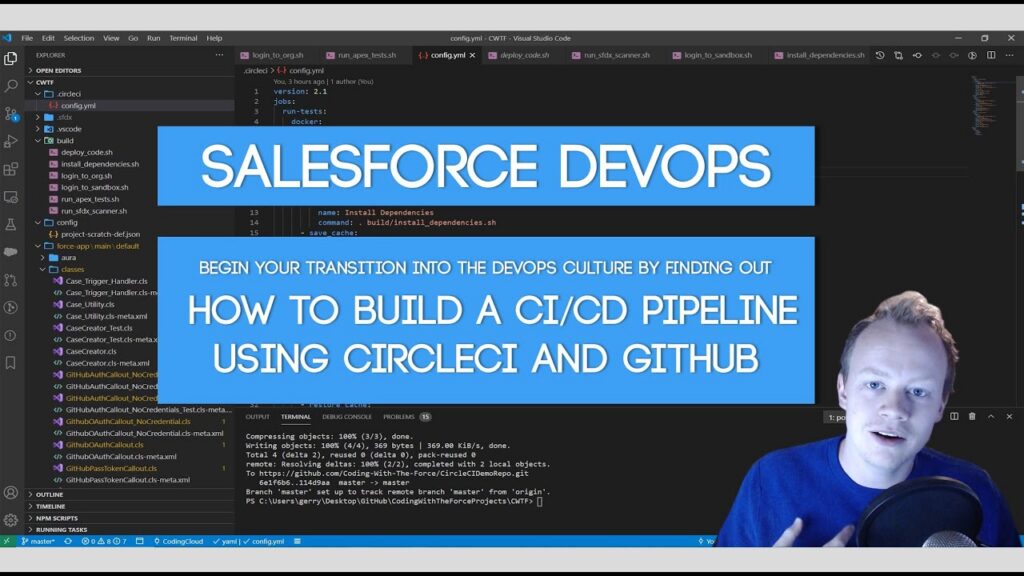Image resolution: width=1024 pixels, height=576 pixels.
Task: Open the Testing flask icon view
Action: [10, 225]
